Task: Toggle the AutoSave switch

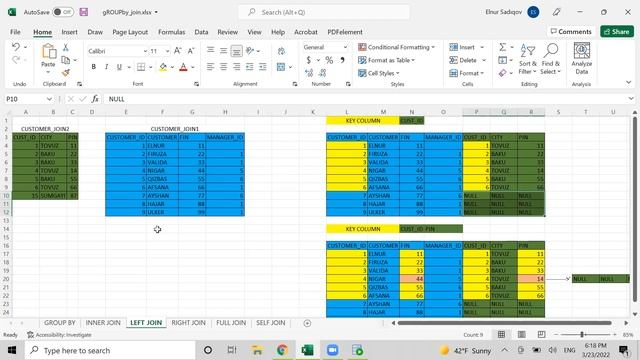Action: (63, 12)
